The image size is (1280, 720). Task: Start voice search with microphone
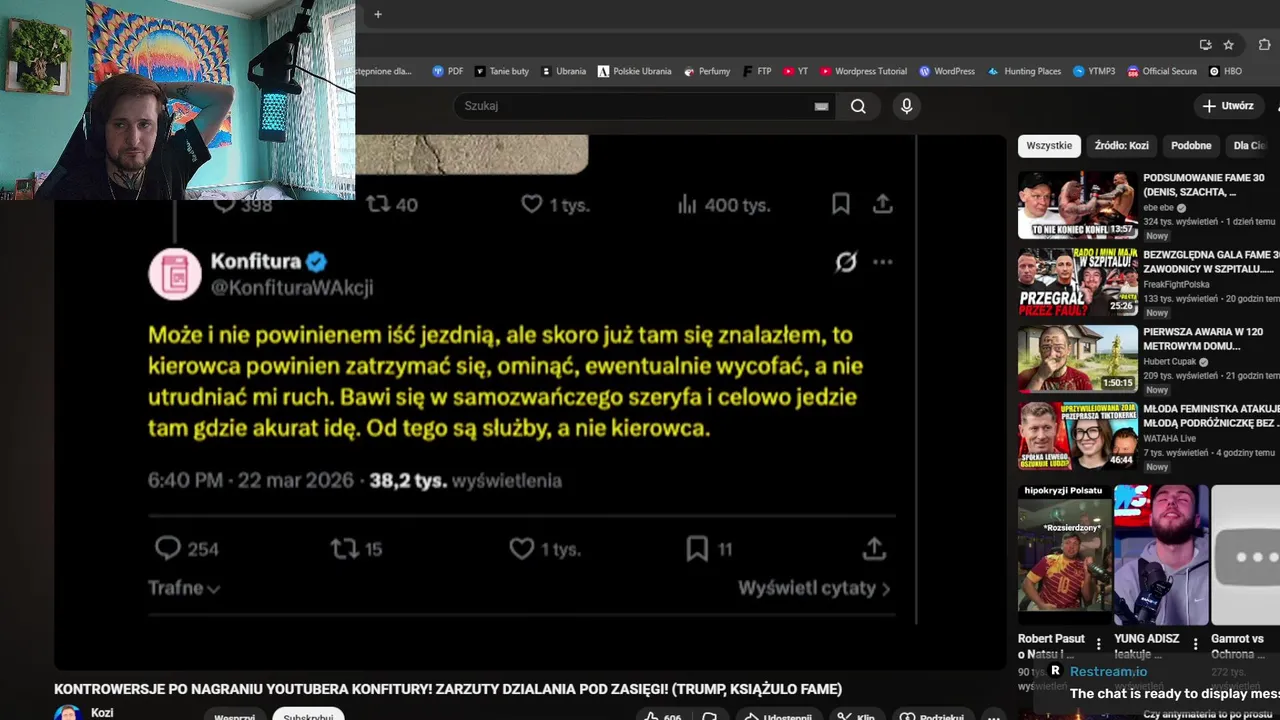906,106
